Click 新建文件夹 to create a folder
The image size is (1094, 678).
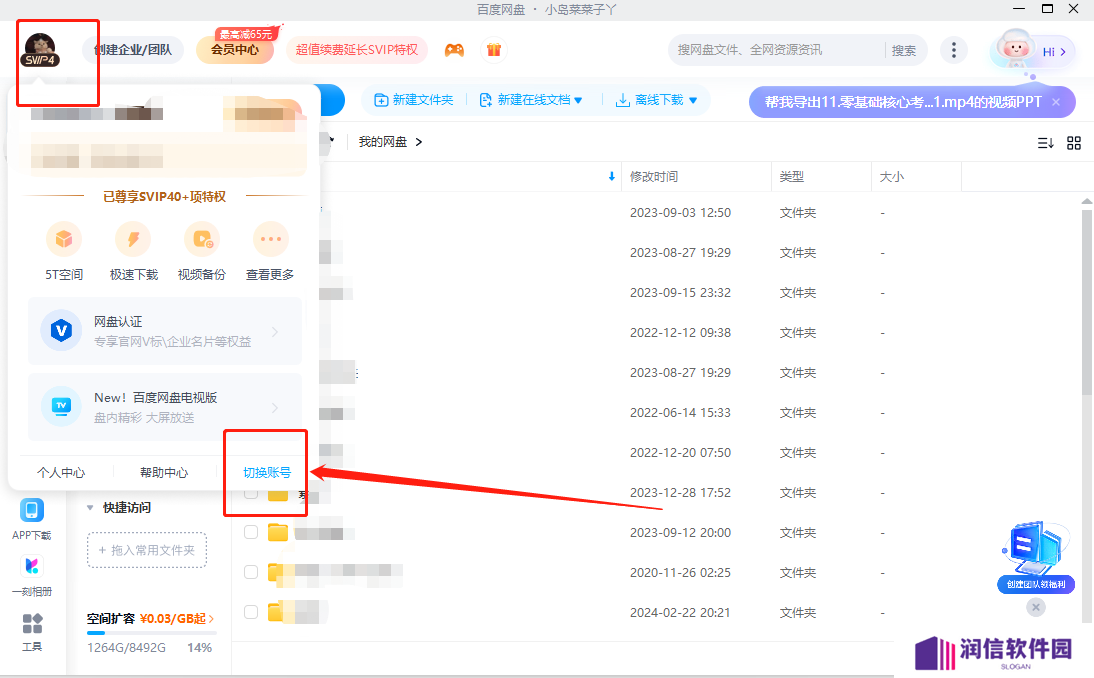click(x=414, y=100)
